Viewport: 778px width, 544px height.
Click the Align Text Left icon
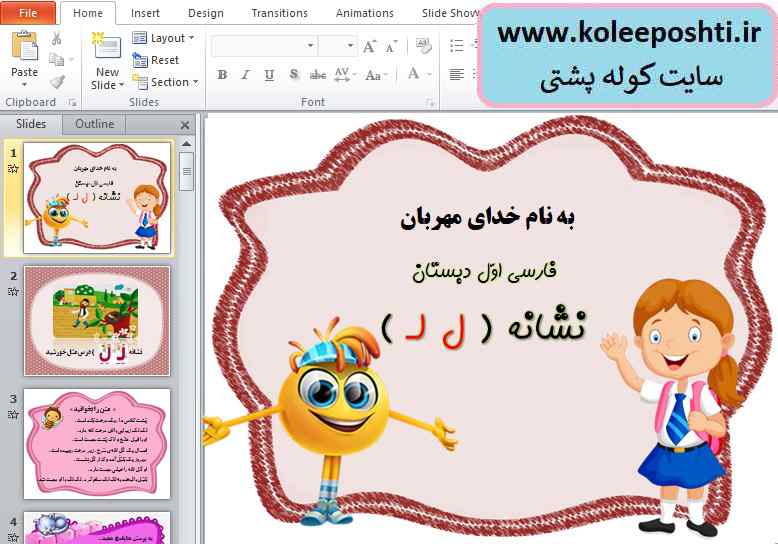pyautogui.click(x=456, y=74)
